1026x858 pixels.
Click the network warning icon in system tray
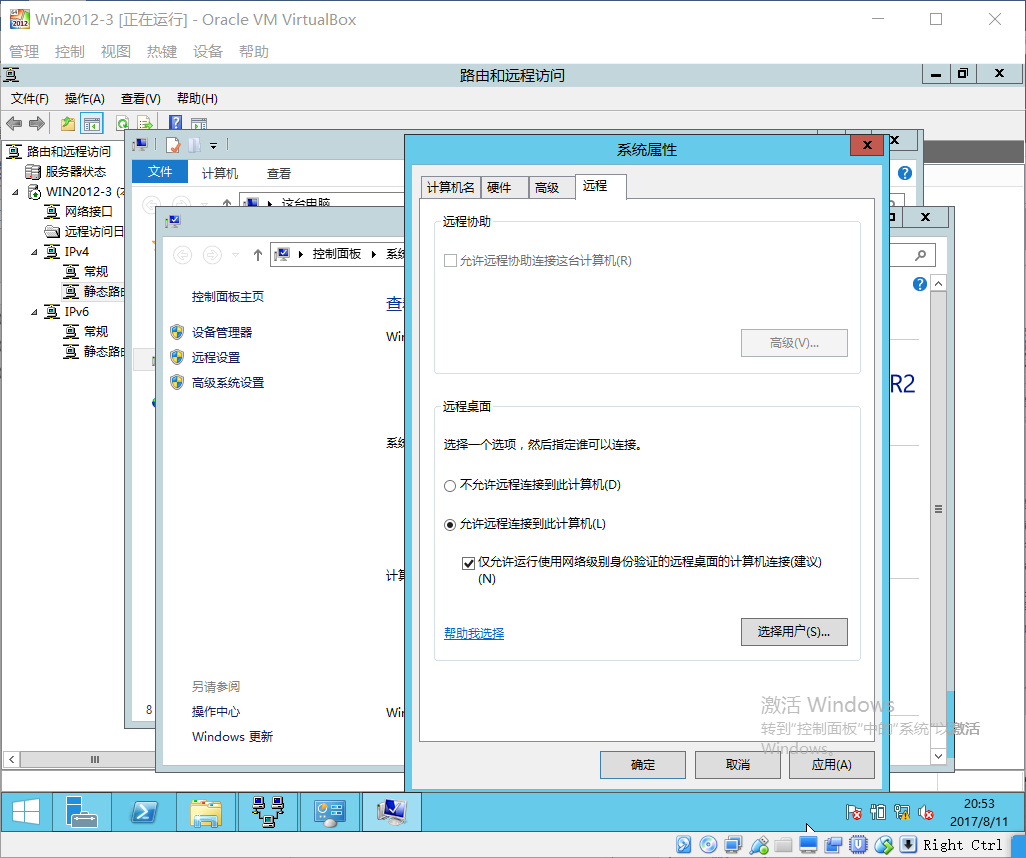pos(902,812)
